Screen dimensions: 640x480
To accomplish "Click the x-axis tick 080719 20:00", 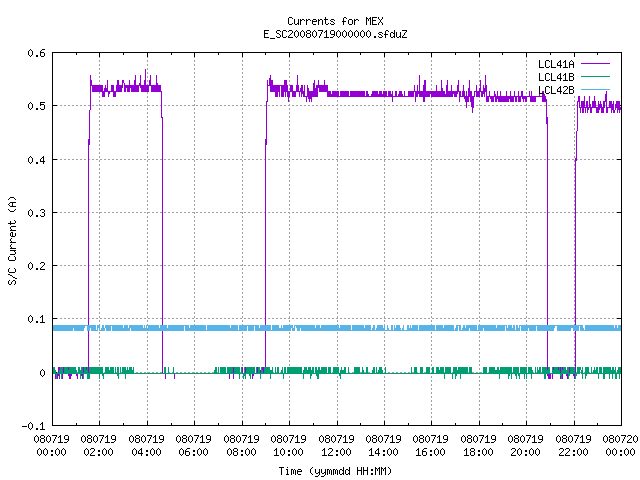I will [525, 446].
